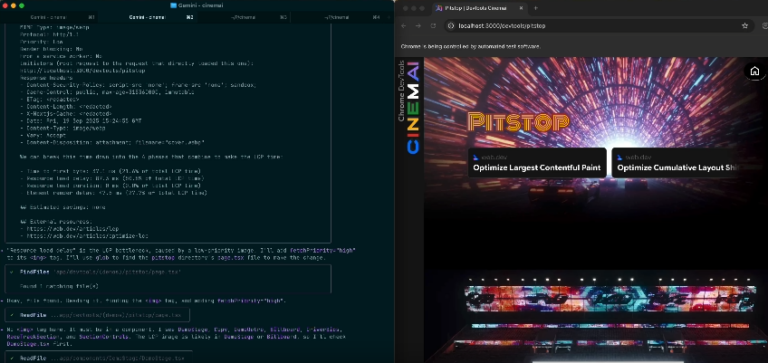
Task: Reload the Chrome page
Action: point(433,25)
